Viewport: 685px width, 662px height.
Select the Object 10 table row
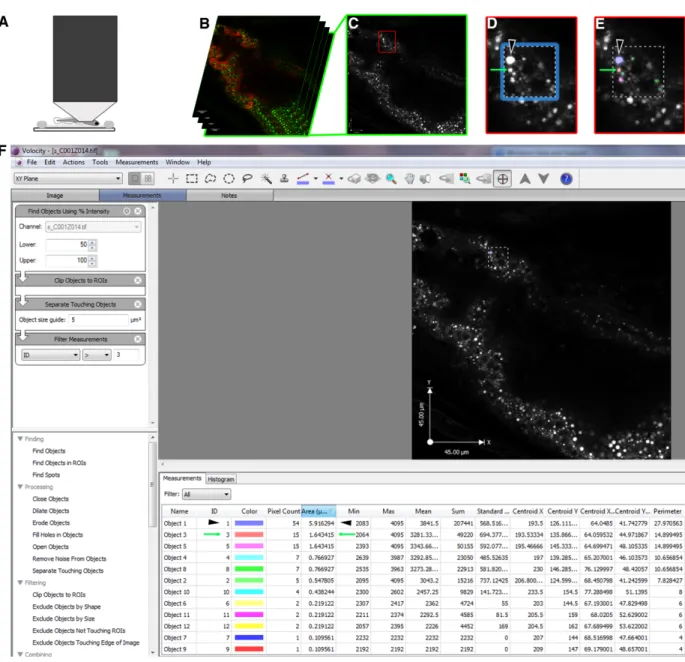423,592
